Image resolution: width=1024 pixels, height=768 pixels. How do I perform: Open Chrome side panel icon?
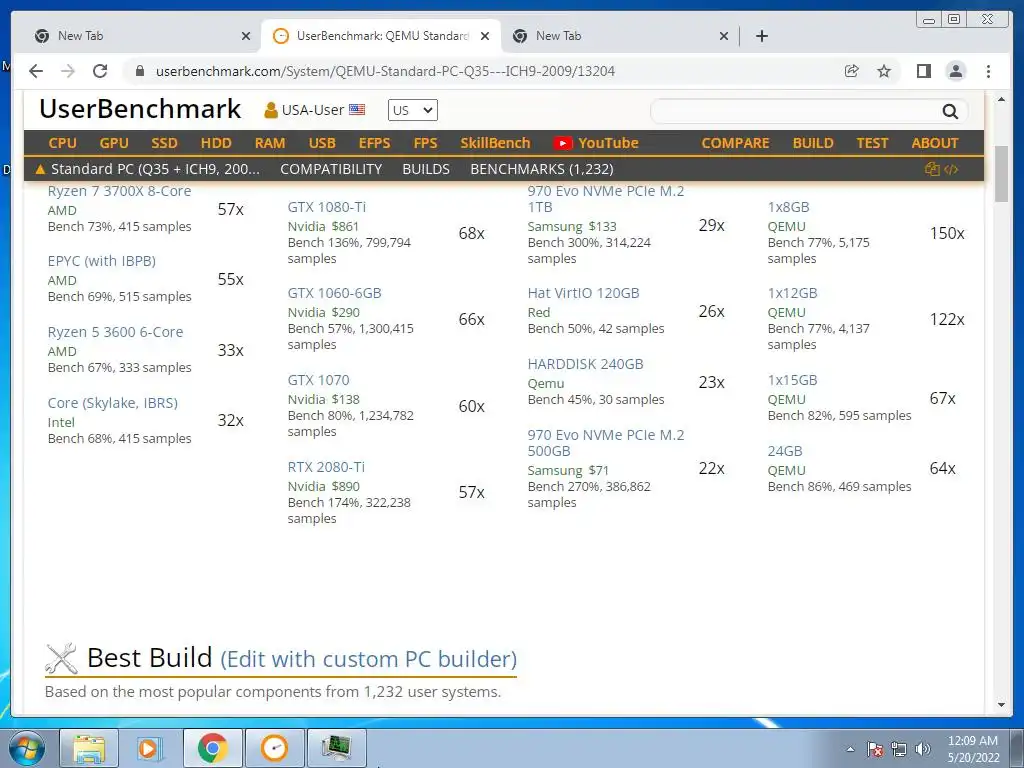pos(923,71)
